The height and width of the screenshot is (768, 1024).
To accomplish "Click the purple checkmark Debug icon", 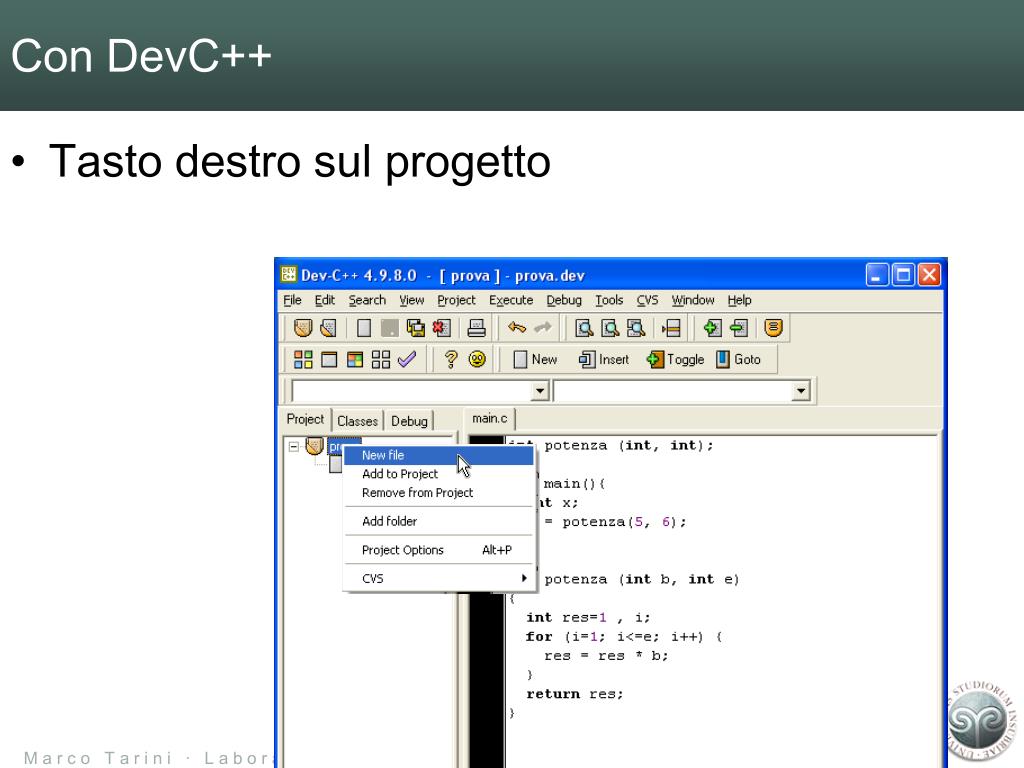I will point(407,359).
